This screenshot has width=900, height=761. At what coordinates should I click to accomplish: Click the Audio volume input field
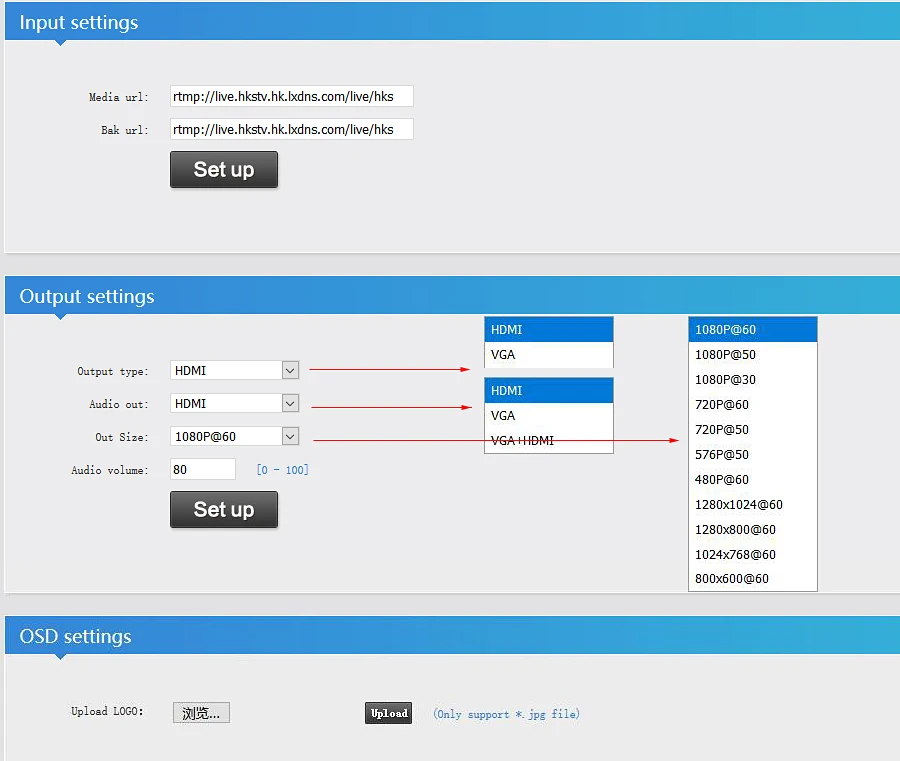click(203, 469)
